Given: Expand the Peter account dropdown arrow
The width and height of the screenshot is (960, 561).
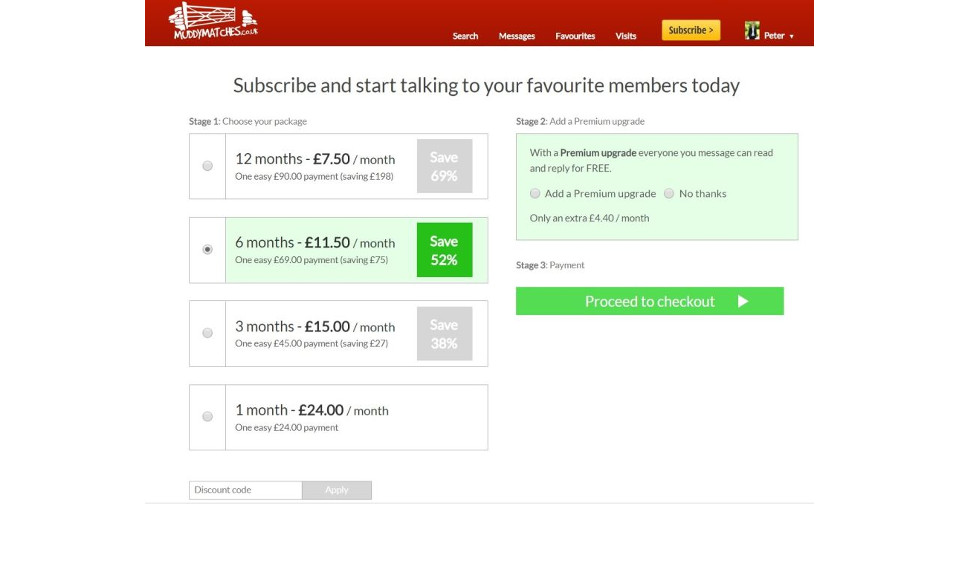Looking at the screenshot, I should (791, 37).
